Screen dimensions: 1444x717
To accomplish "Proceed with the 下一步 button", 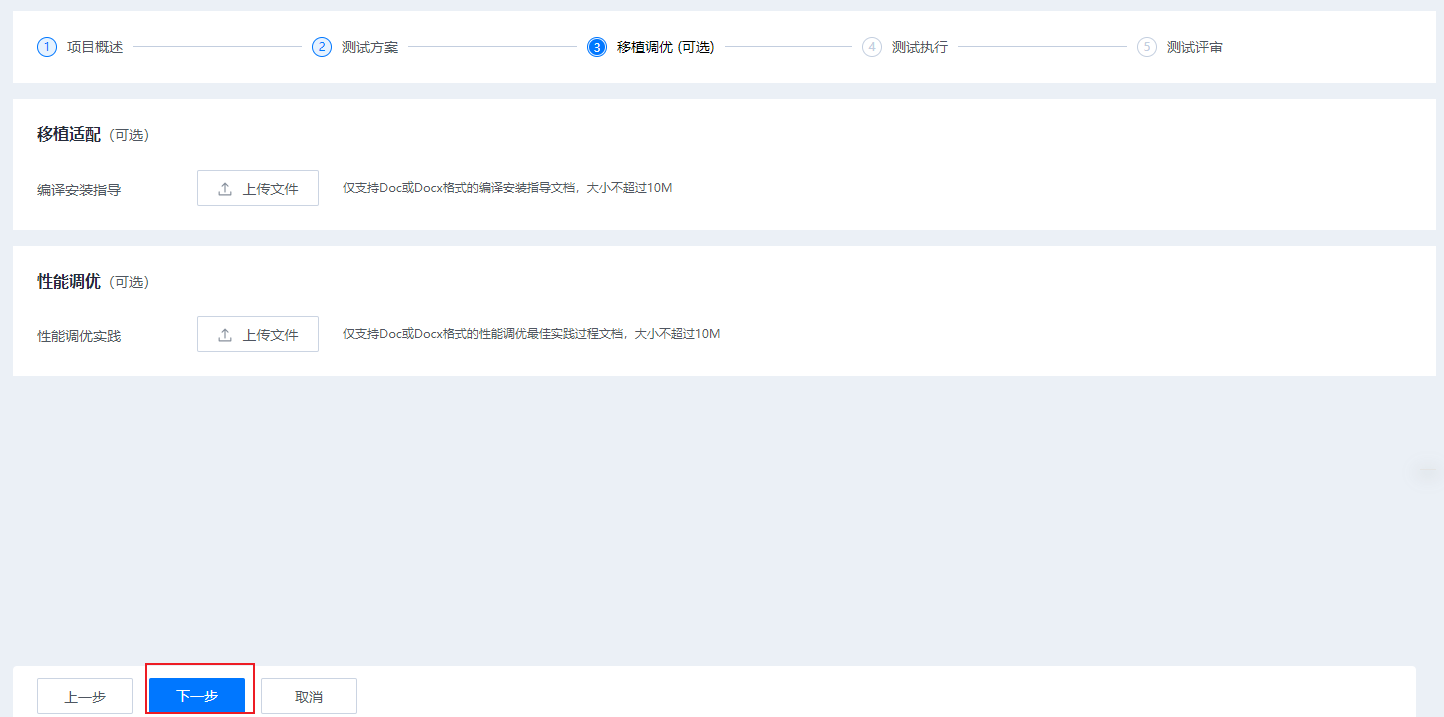I will tap(197, 696).
